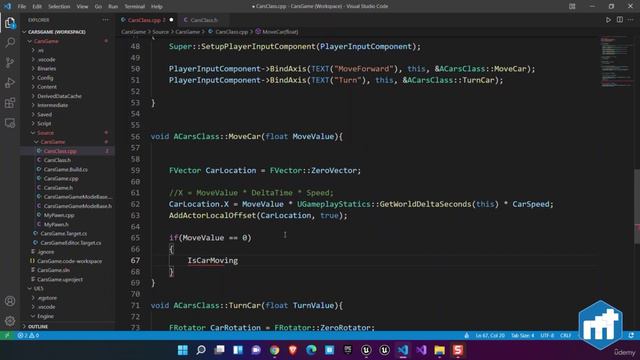Change Tab Size: 4 indentation setting

pos(522,336)
